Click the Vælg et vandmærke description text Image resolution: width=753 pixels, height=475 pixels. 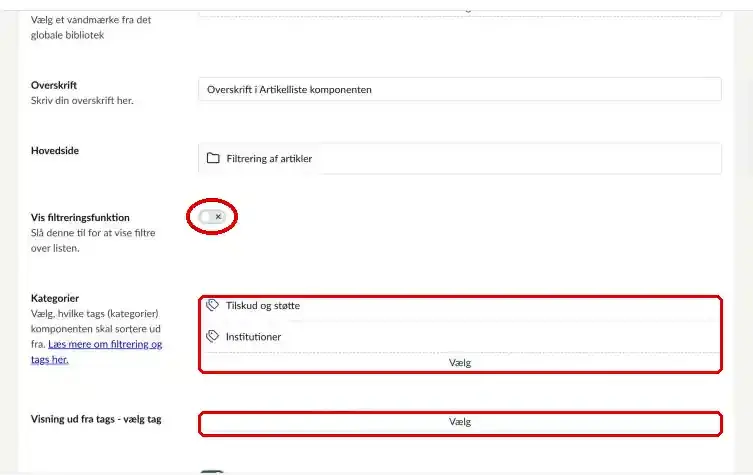pos(91,27)
